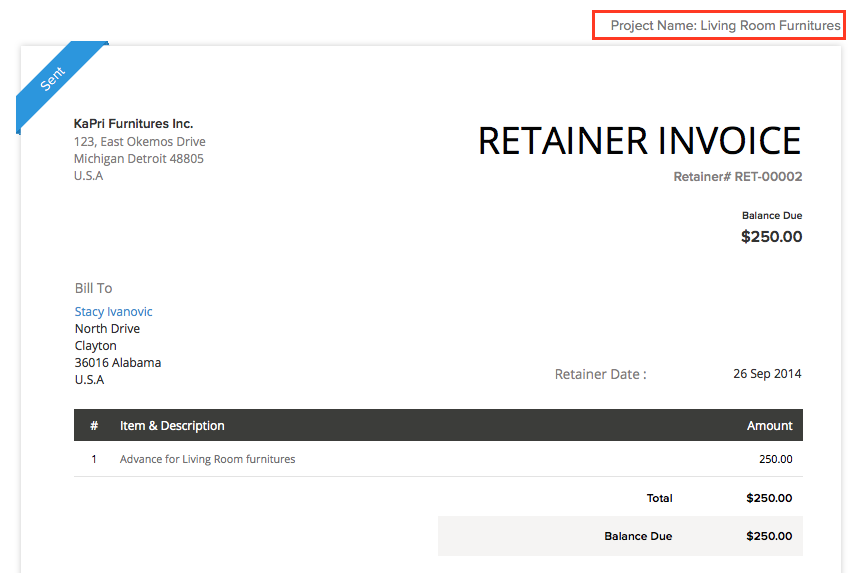Click the 123, East Okemos Drive address line
The width and height of the screenshot is (857, 573).
pyautogui.click(x=139, y=142)
